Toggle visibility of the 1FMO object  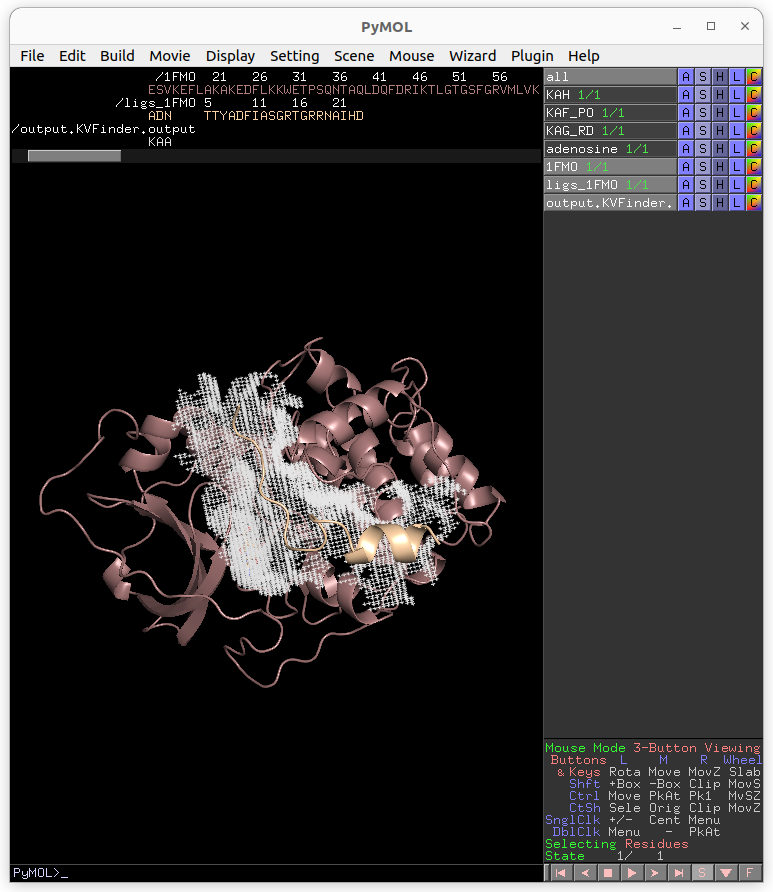pos(610,167)
